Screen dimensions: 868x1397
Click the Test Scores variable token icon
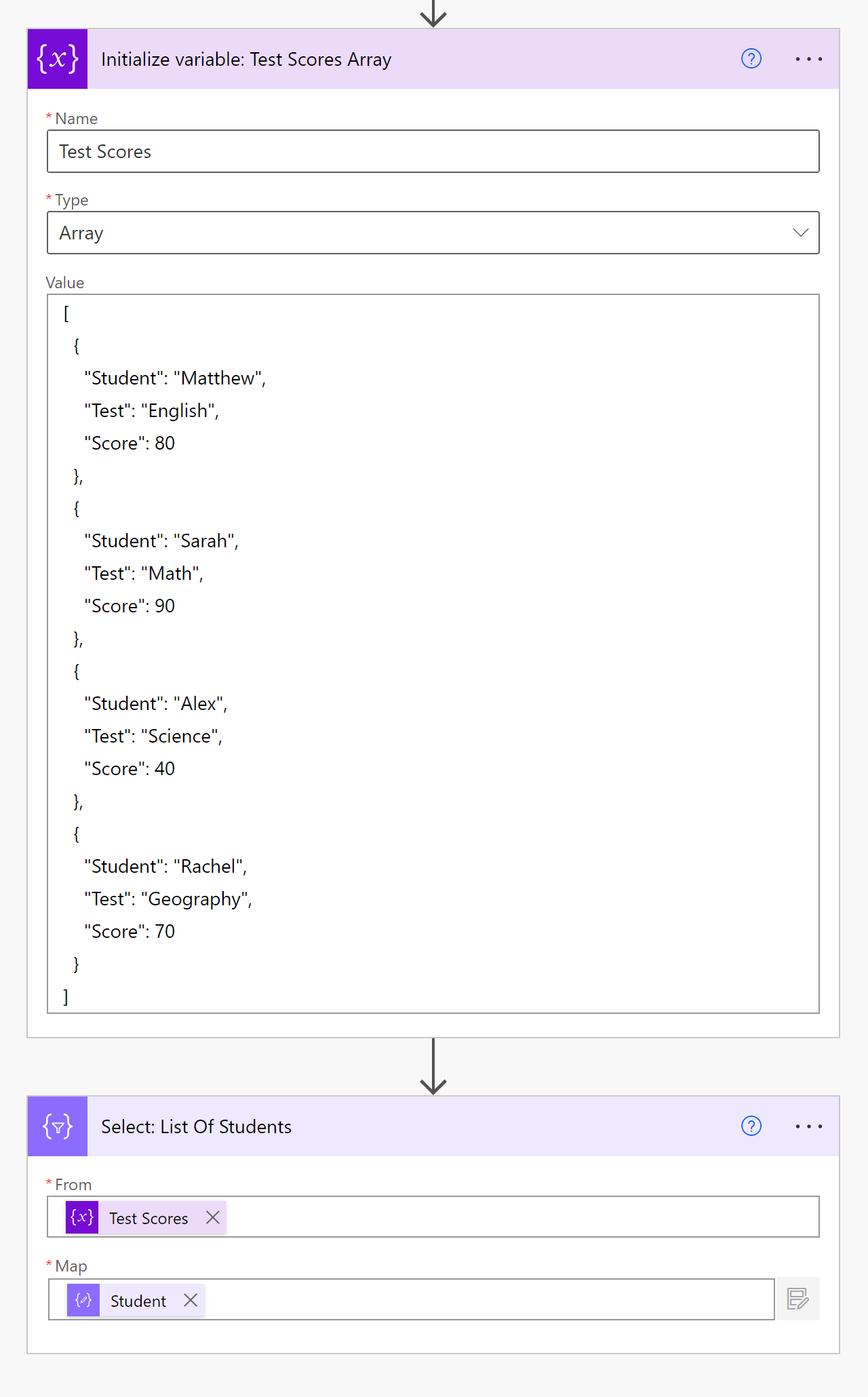coord(82,1217)
